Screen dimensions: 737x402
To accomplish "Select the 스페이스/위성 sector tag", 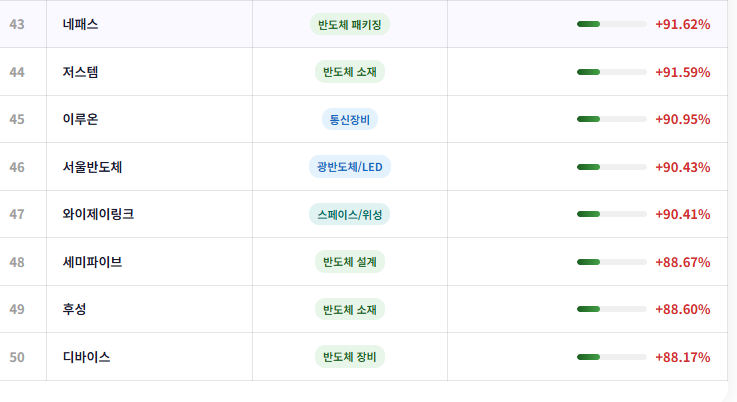I will pyautogui.click(x=350, y=214).
